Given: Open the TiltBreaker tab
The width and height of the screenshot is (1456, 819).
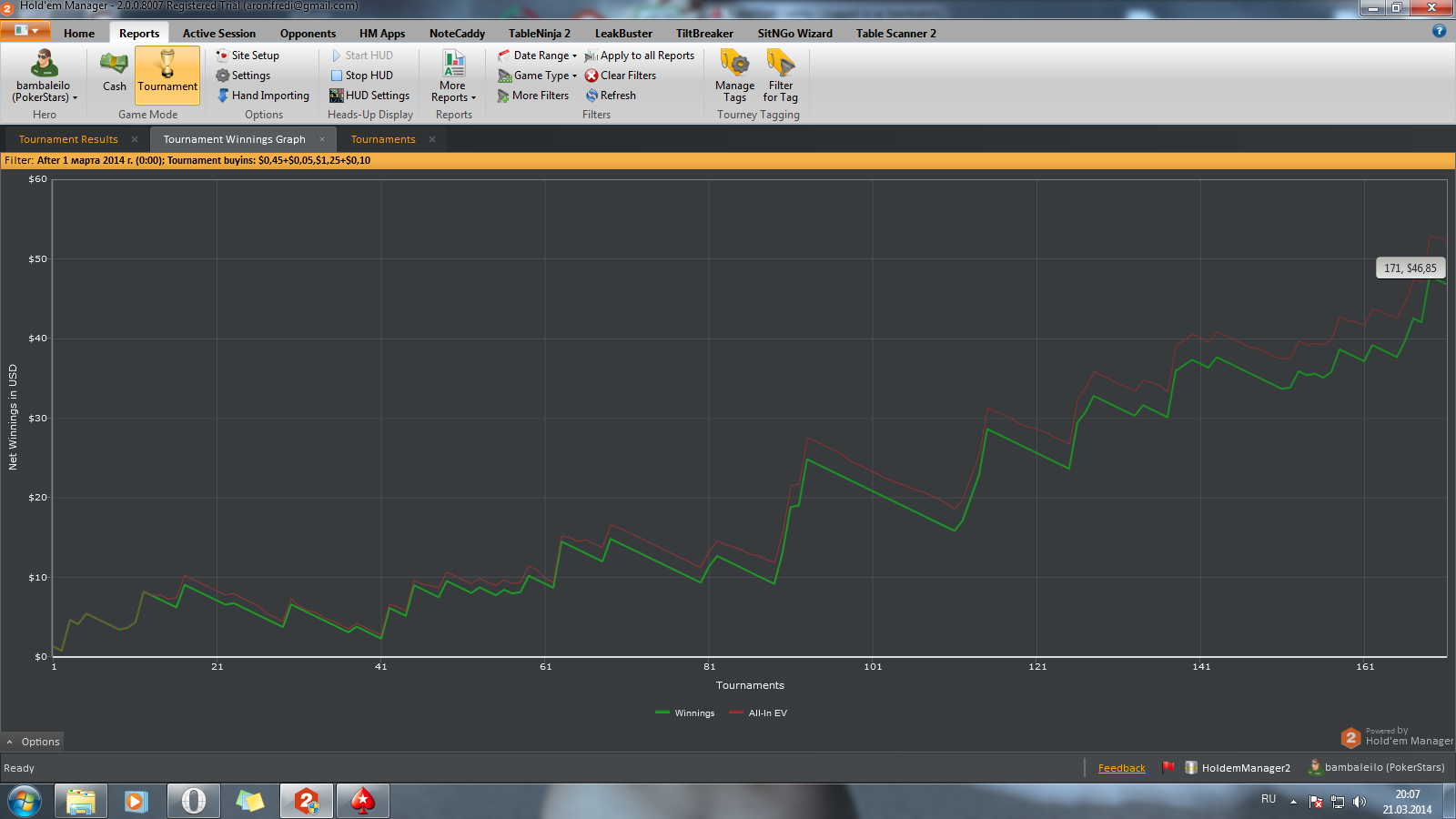Looking at the screenshot, I should point(704,34).
